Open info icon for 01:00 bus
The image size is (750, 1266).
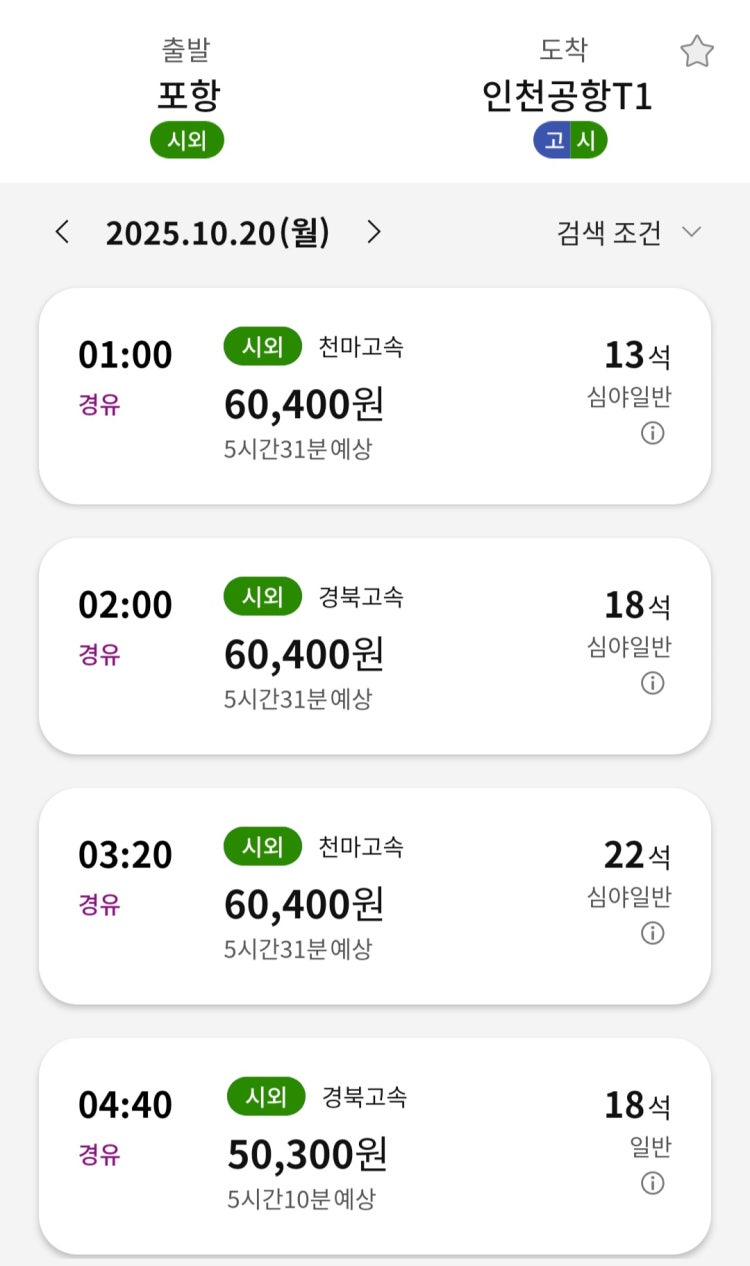[652, 433]
